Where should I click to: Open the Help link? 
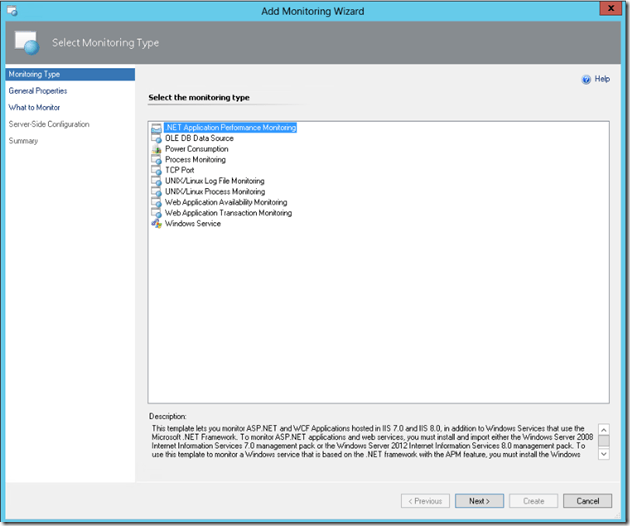coord(602,79)
